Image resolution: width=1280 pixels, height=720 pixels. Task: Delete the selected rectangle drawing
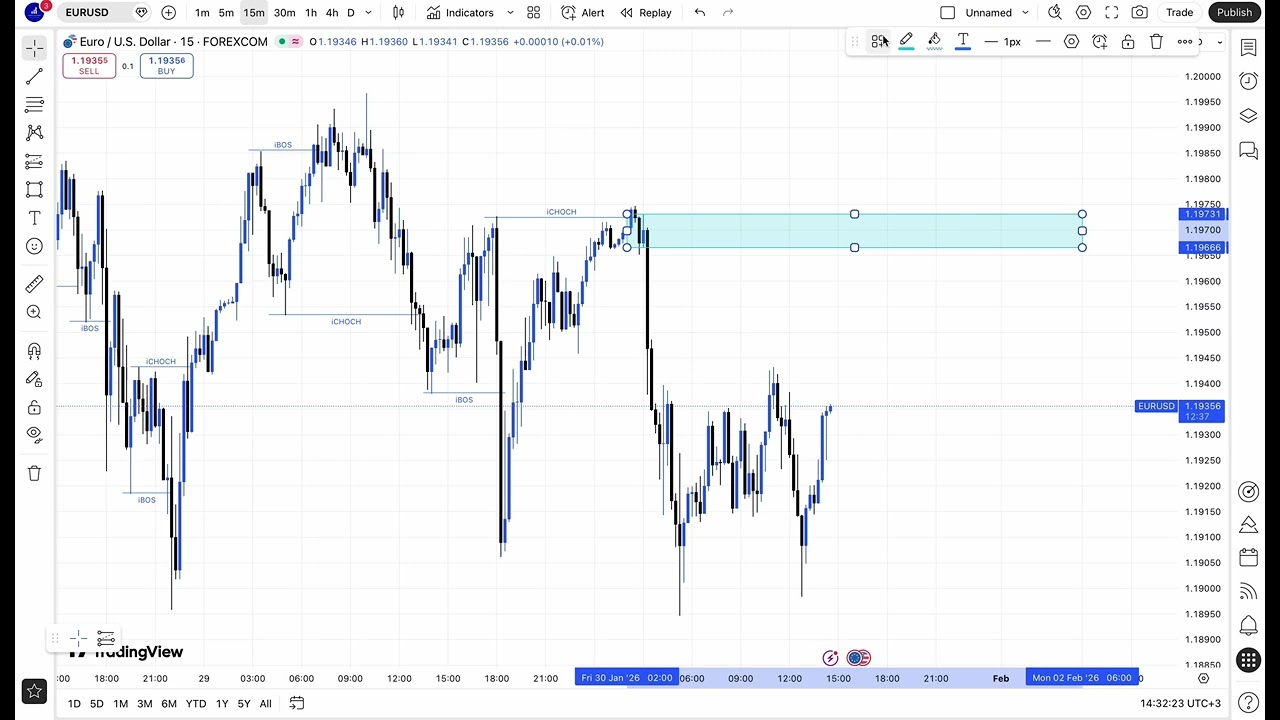tap(1156, 41)
